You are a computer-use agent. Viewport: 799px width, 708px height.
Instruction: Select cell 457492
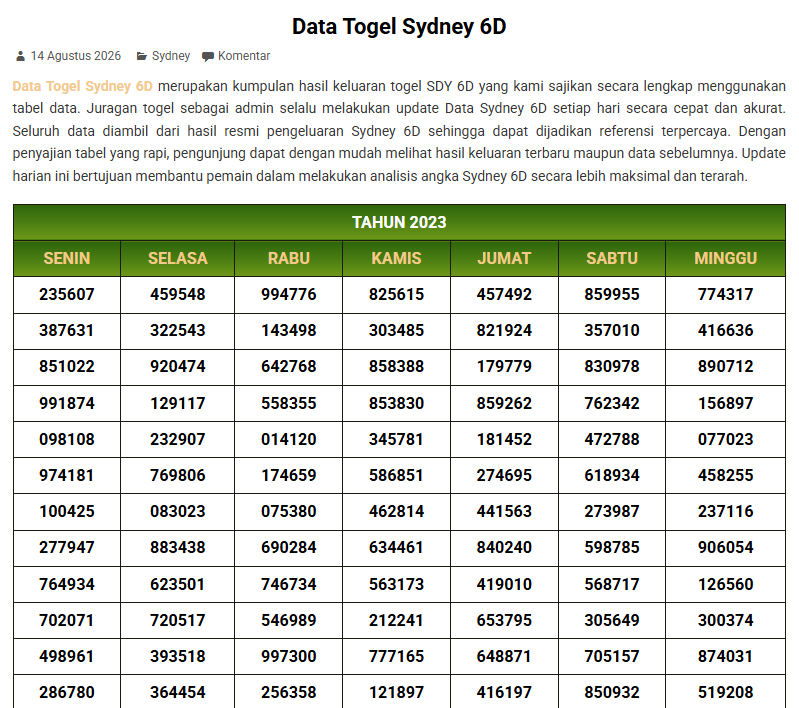pyautogui.click(x=504, y=295)
